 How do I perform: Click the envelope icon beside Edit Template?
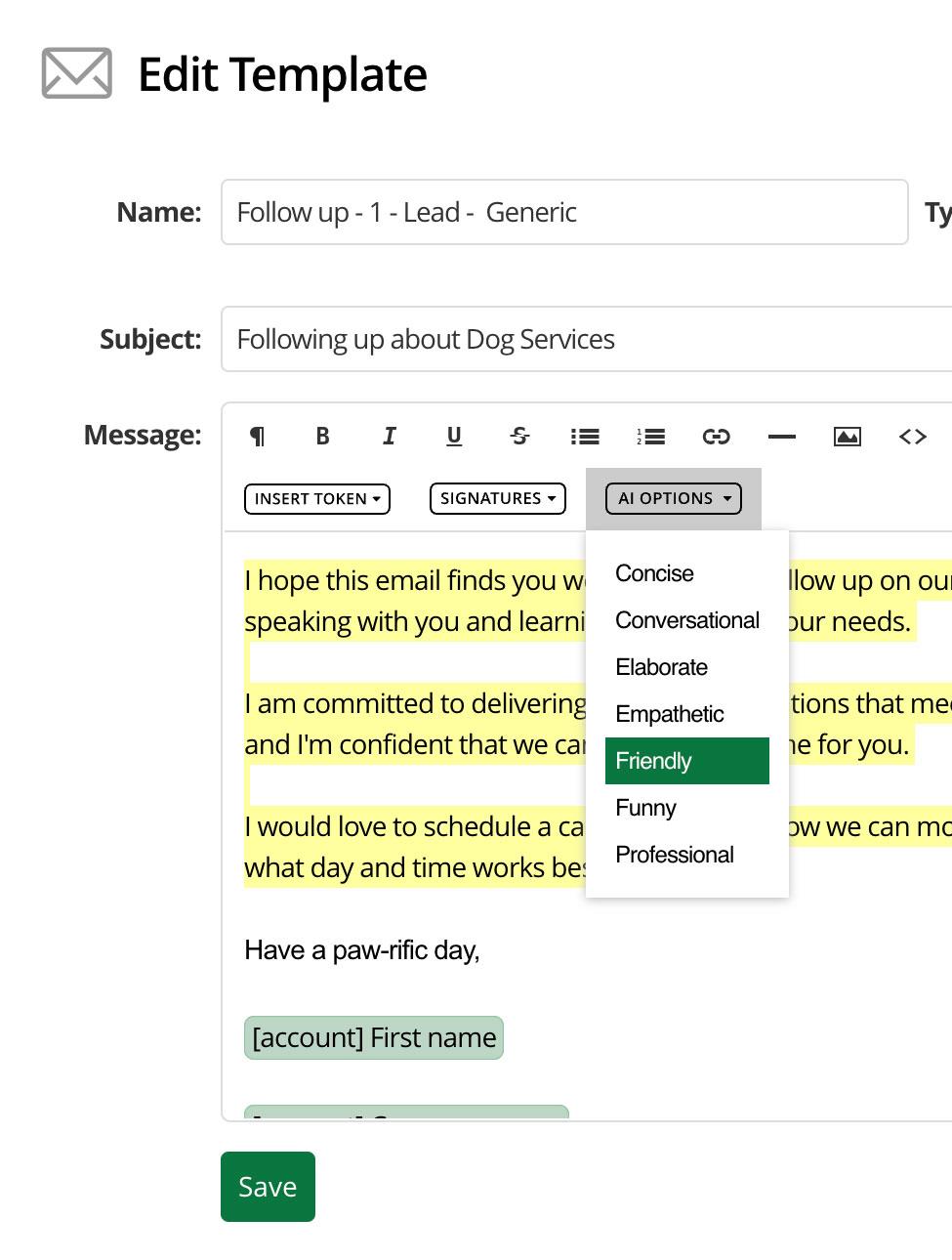point(77,73)
